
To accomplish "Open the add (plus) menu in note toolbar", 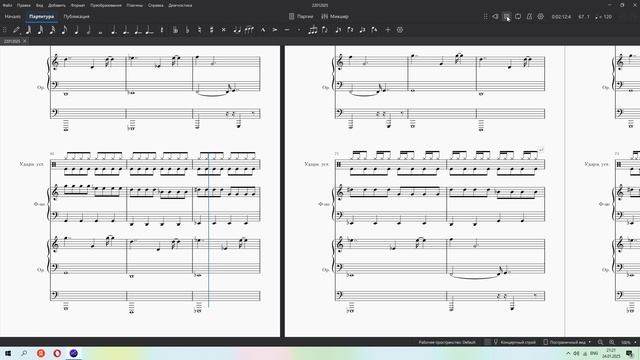I will 388,30.
